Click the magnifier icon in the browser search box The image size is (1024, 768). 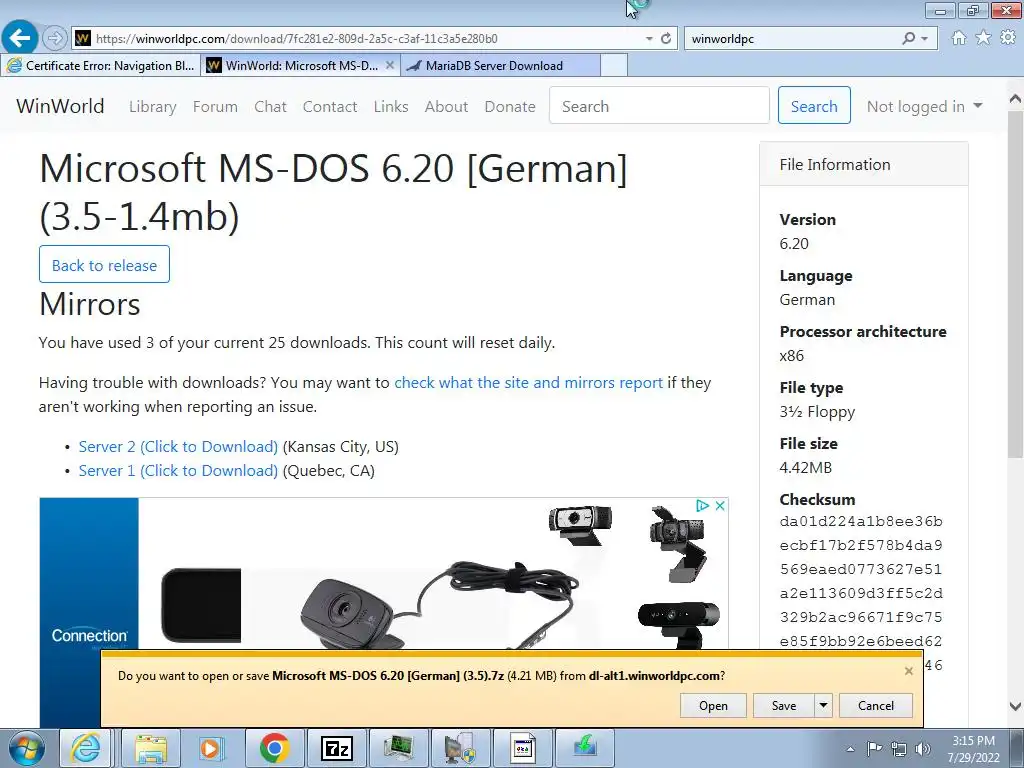908,39
